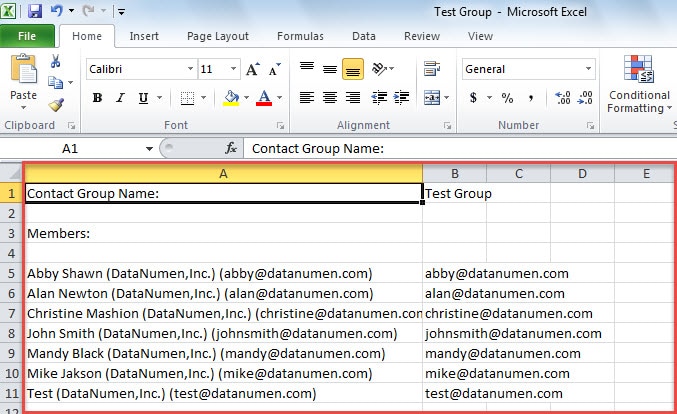Toggle Bottom Align highlighted button
Viewport: 677px width, 414px height.
coord(353,69)
